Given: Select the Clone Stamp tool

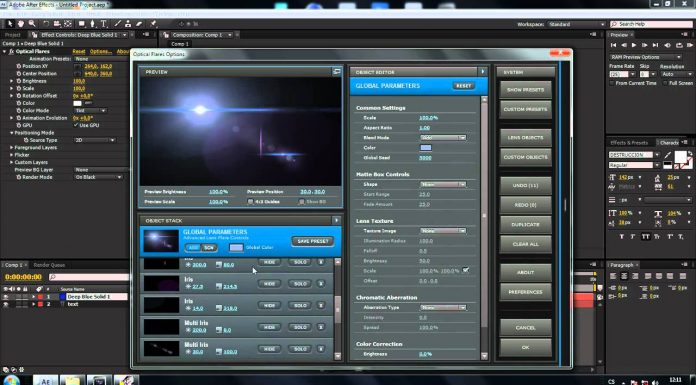Looking at the screenshot, I should click(128, 24).
